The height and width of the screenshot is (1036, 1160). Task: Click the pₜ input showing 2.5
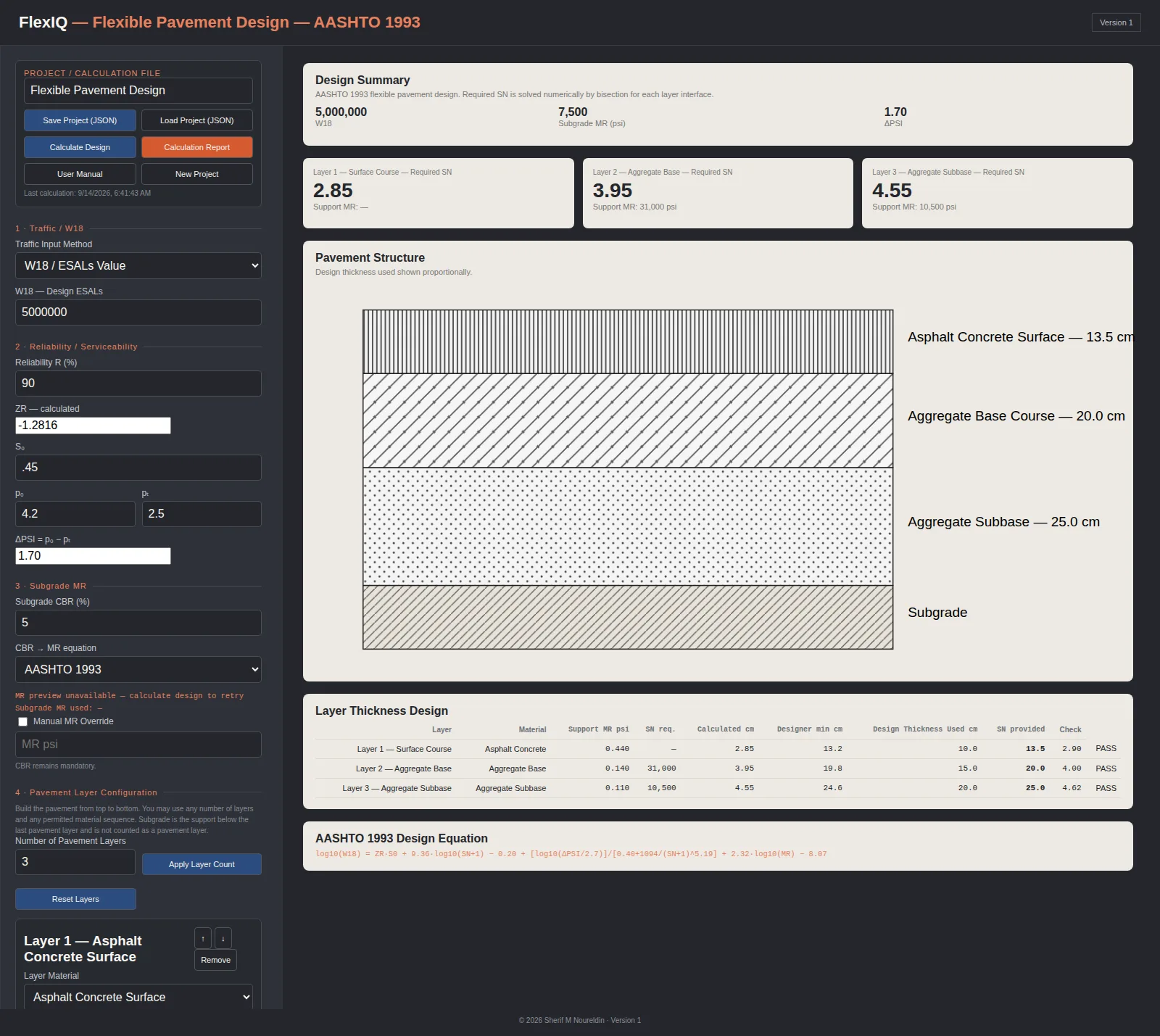[202, 514]
